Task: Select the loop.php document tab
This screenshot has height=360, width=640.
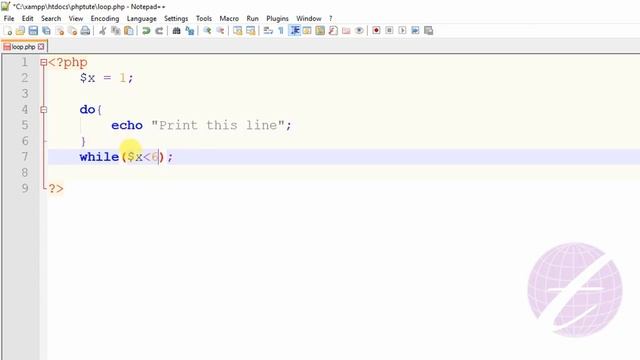Action: click(x=24, y=47)
